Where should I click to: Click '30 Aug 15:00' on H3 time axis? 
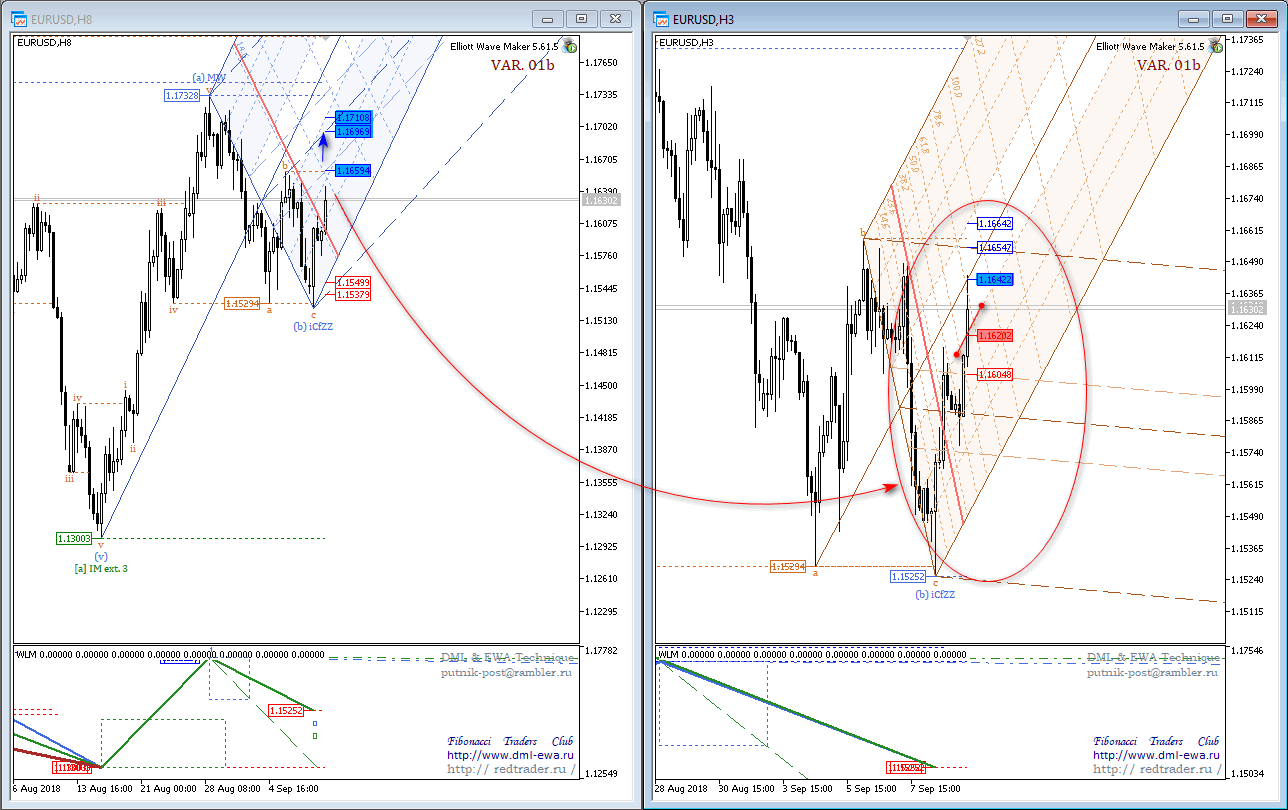coord(747,788)
